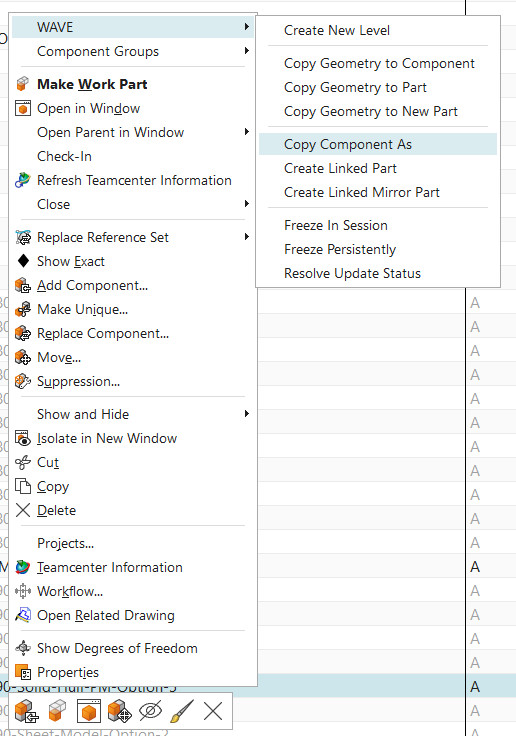The width and height of the screenshot is (516, 736).
Task: Click the Open in Window icon
Action: (23, 108)
